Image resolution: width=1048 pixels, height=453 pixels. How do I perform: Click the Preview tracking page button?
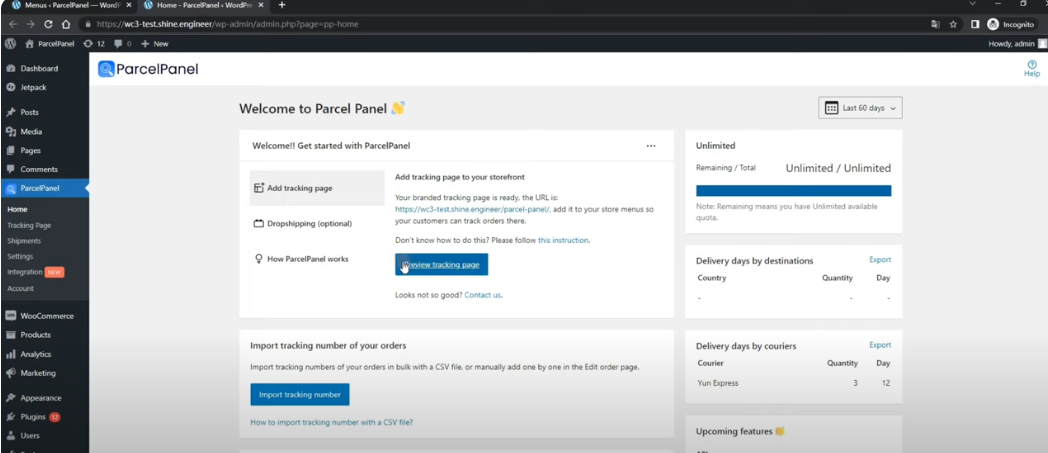tap(441, 265)
